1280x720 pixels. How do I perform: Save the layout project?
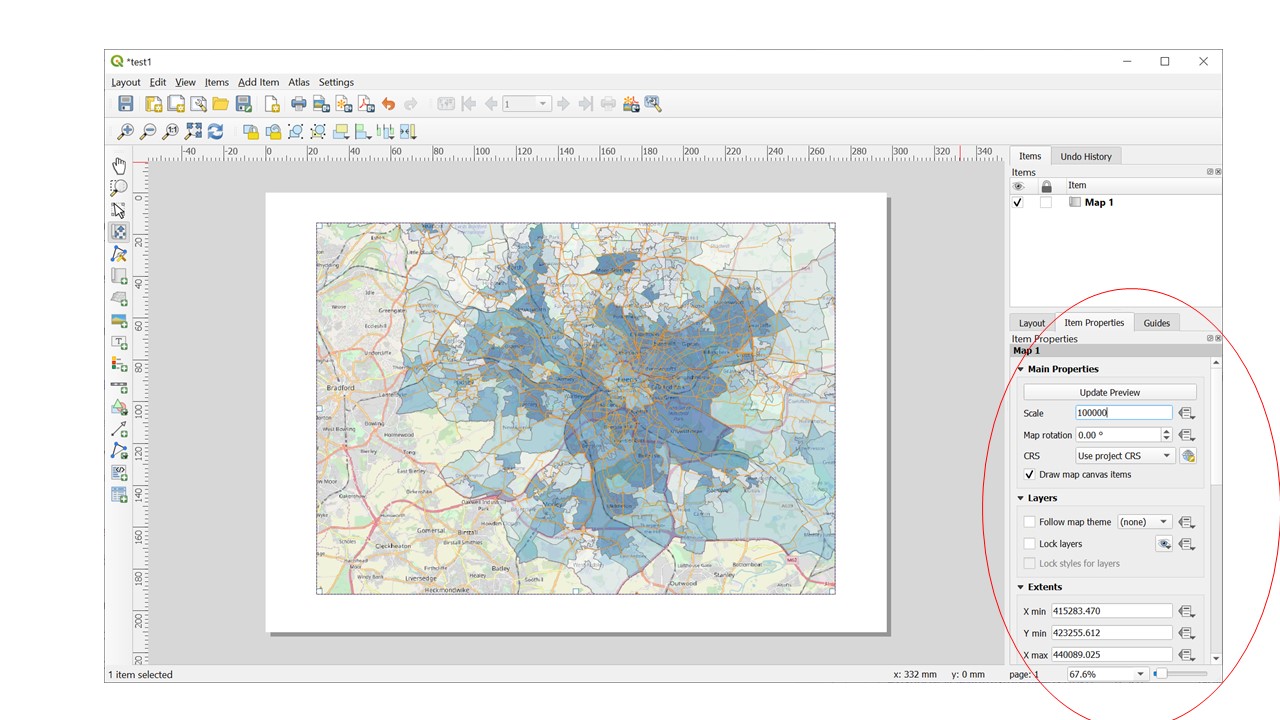click(x=126, y=104)
